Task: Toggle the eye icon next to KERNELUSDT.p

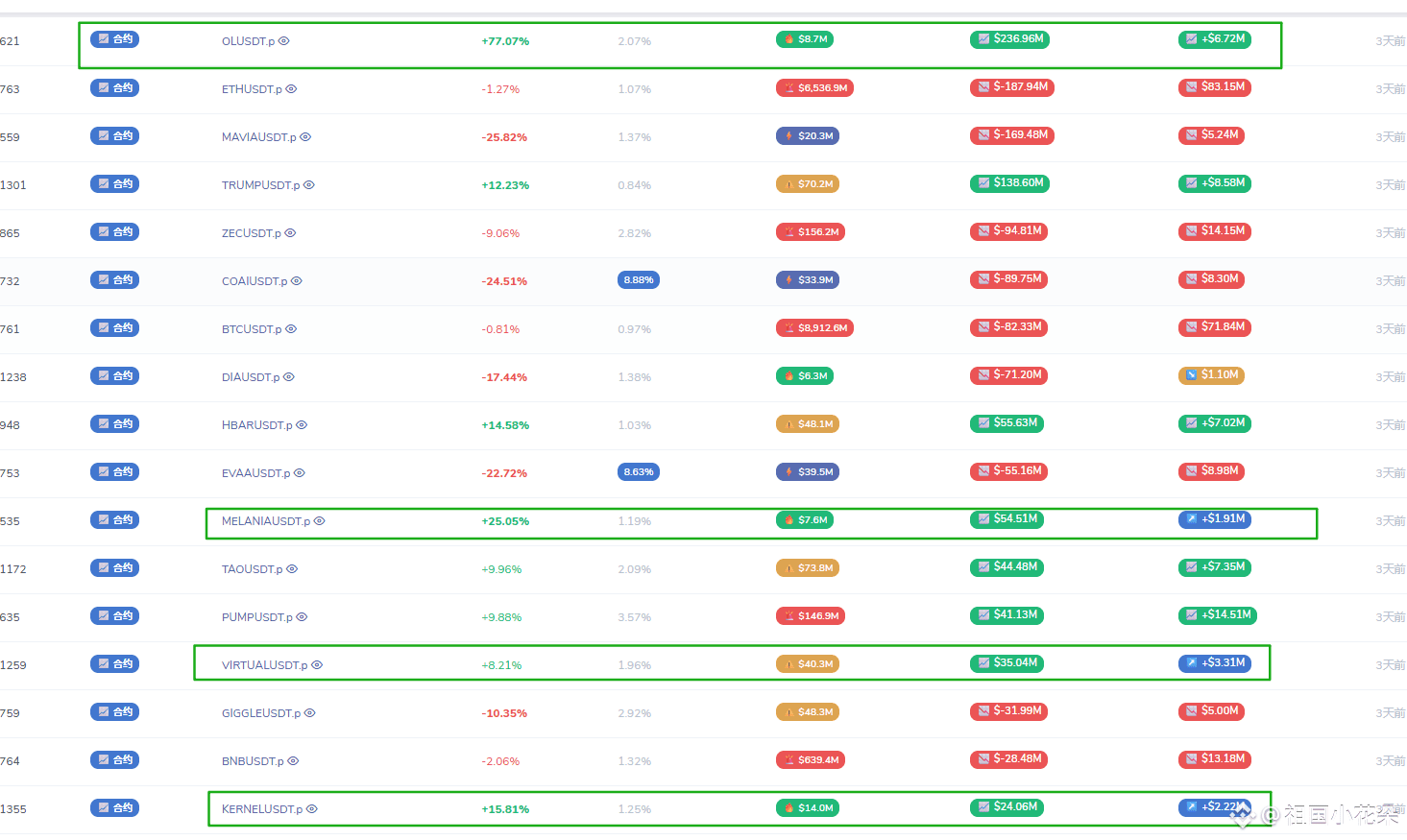Action: click(312, 809)
